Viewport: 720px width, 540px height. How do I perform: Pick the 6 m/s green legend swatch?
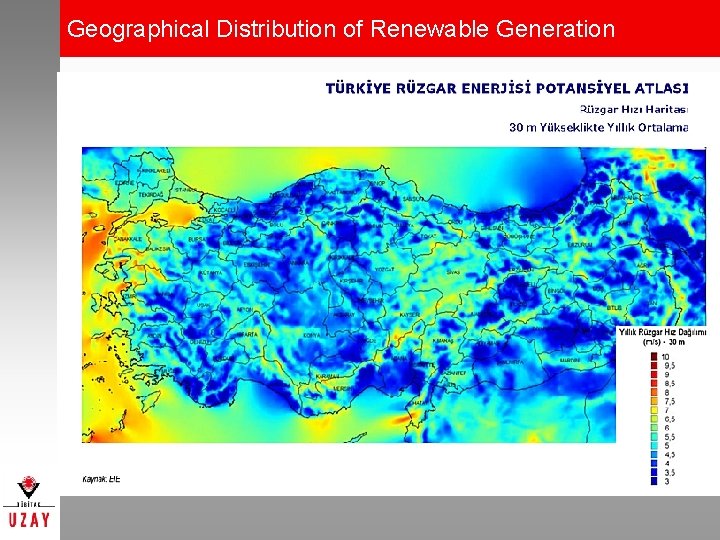654,428
